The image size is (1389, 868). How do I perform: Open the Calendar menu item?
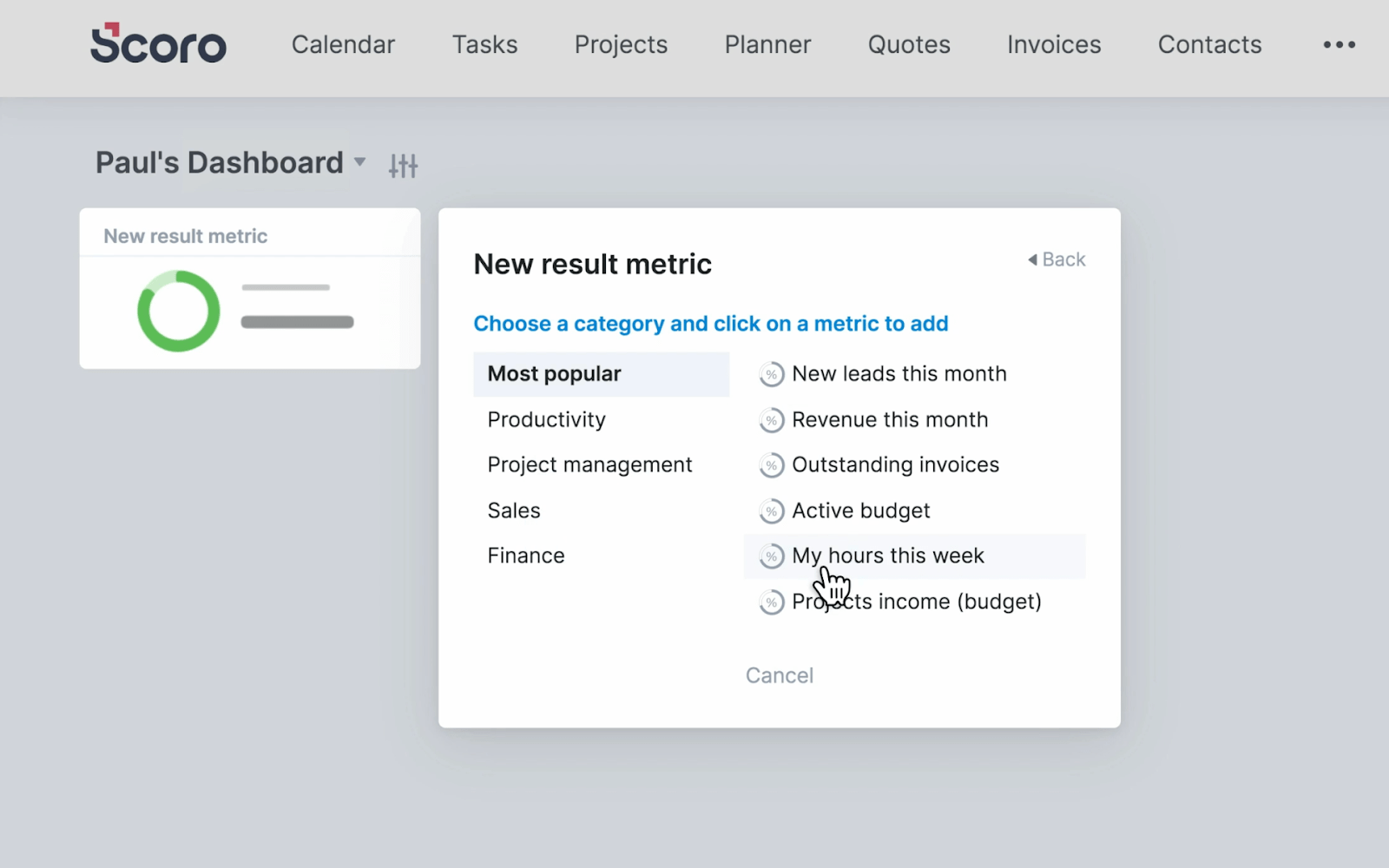click(343, 44)
